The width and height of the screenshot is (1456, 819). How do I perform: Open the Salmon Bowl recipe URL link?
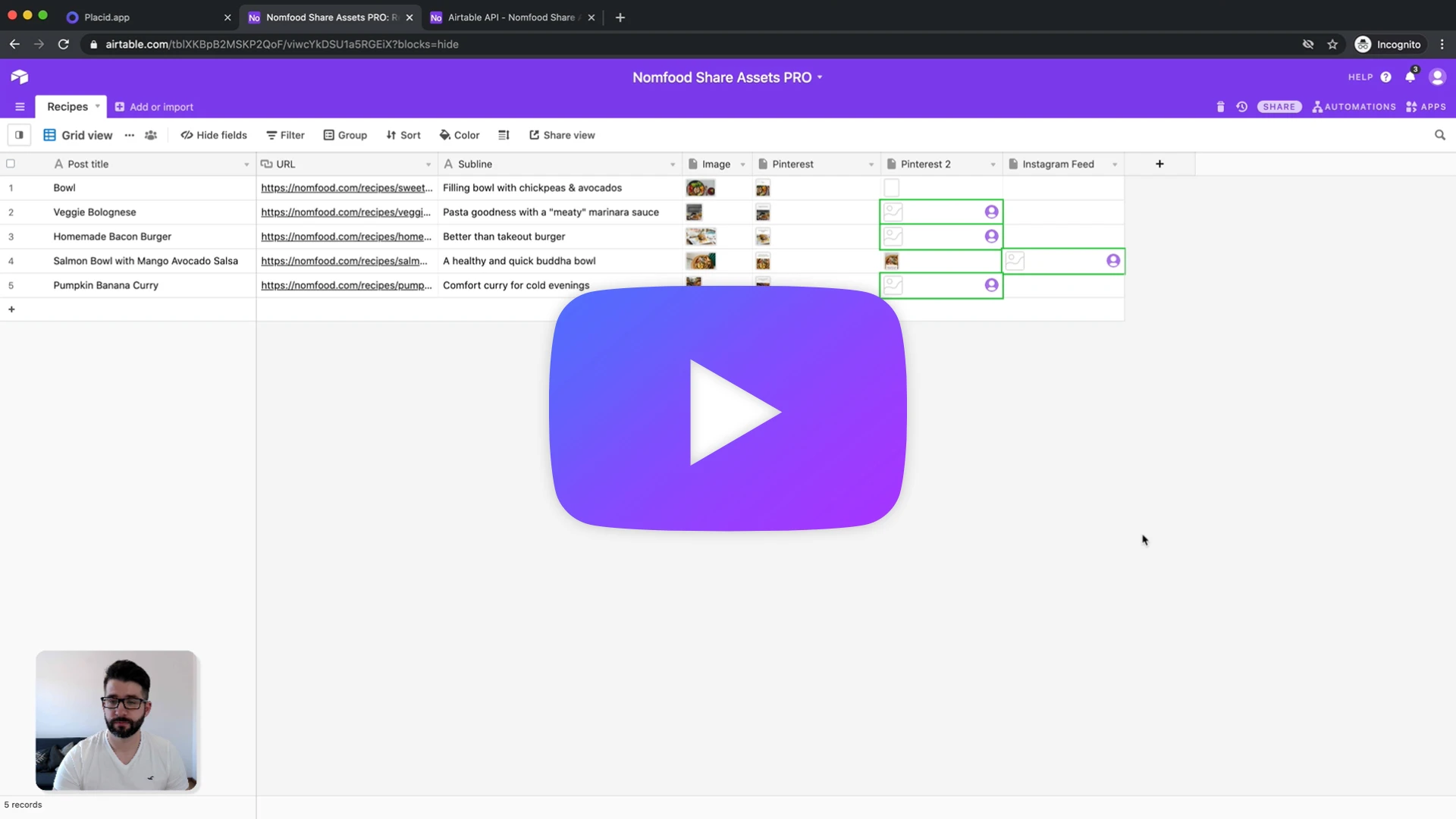344,261
